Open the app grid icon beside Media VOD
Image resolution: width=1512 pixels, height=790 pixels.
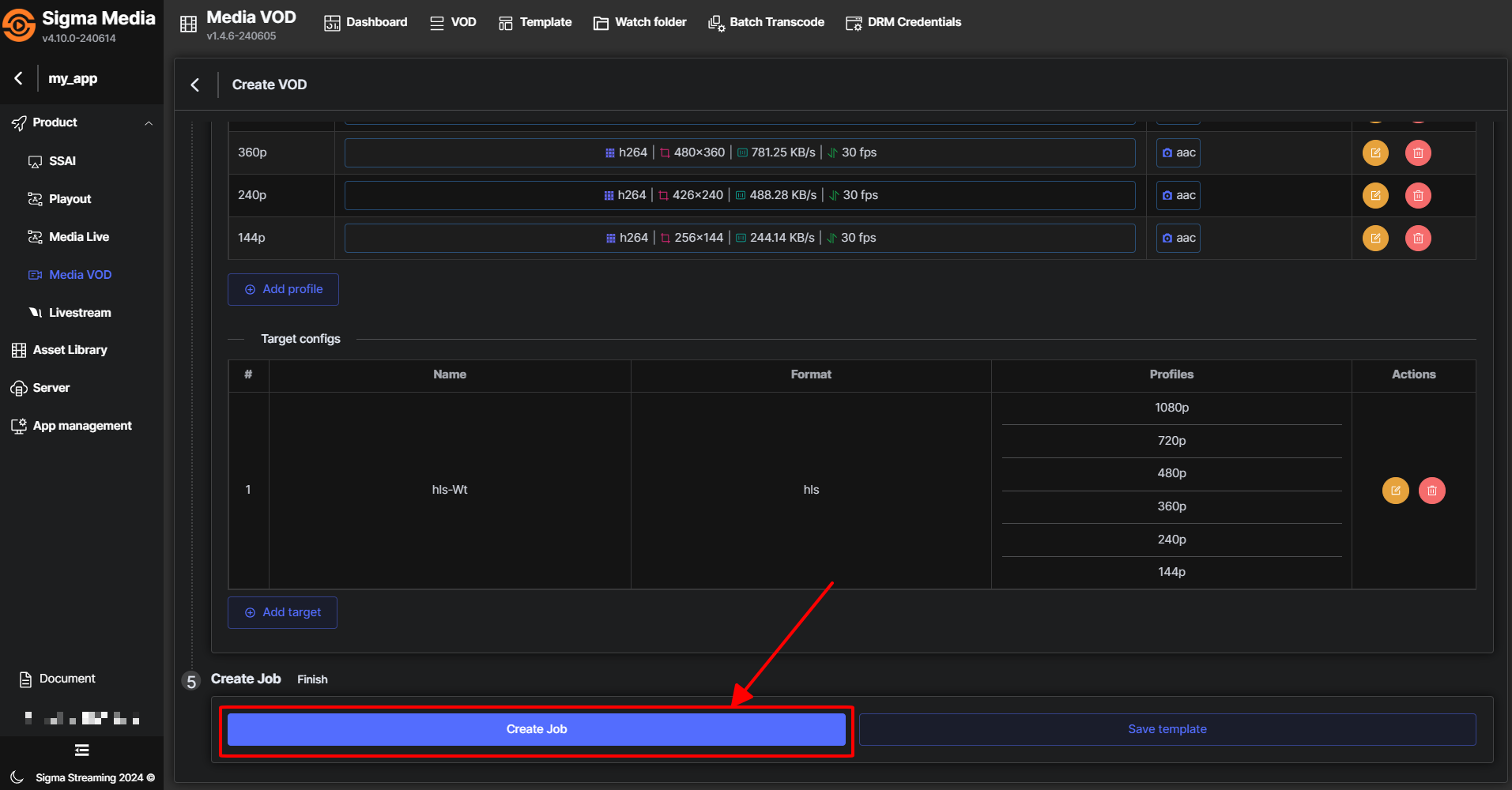[188, 24]
